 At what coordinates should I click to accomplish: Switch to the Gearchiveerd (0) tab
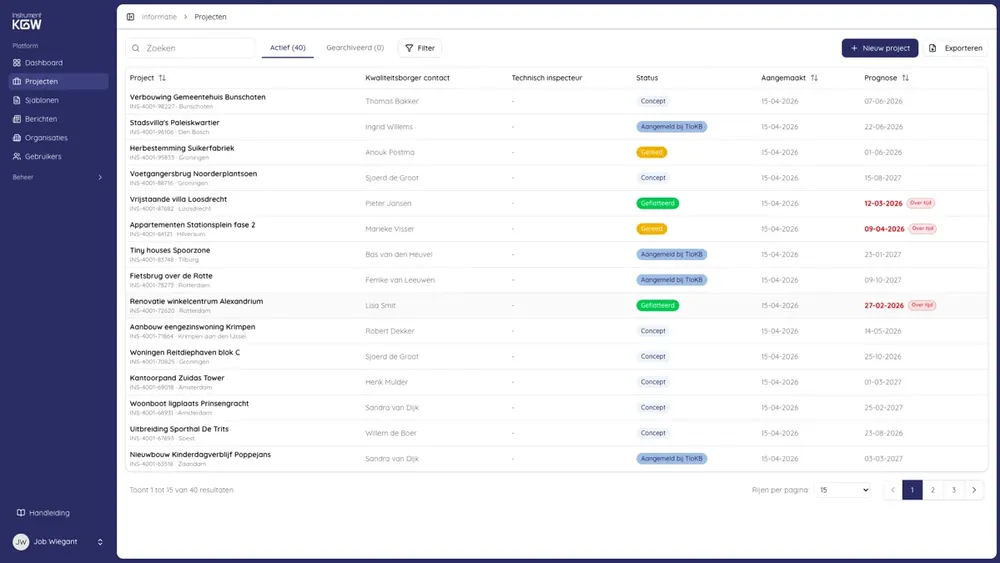355,48
